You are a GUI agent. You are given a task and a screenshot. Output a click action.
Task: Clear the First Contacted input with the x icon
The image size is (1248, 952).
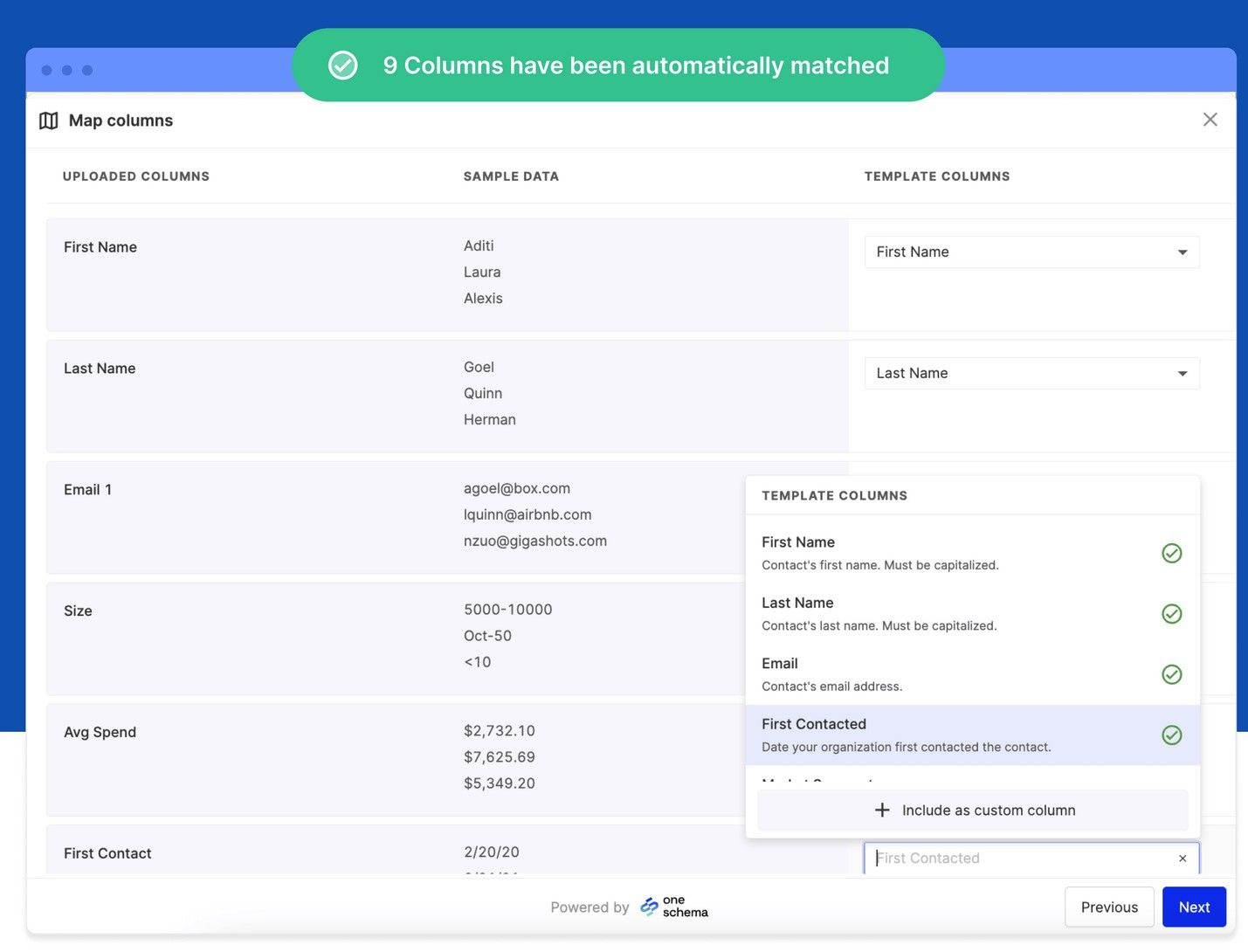coord(1182,859)
